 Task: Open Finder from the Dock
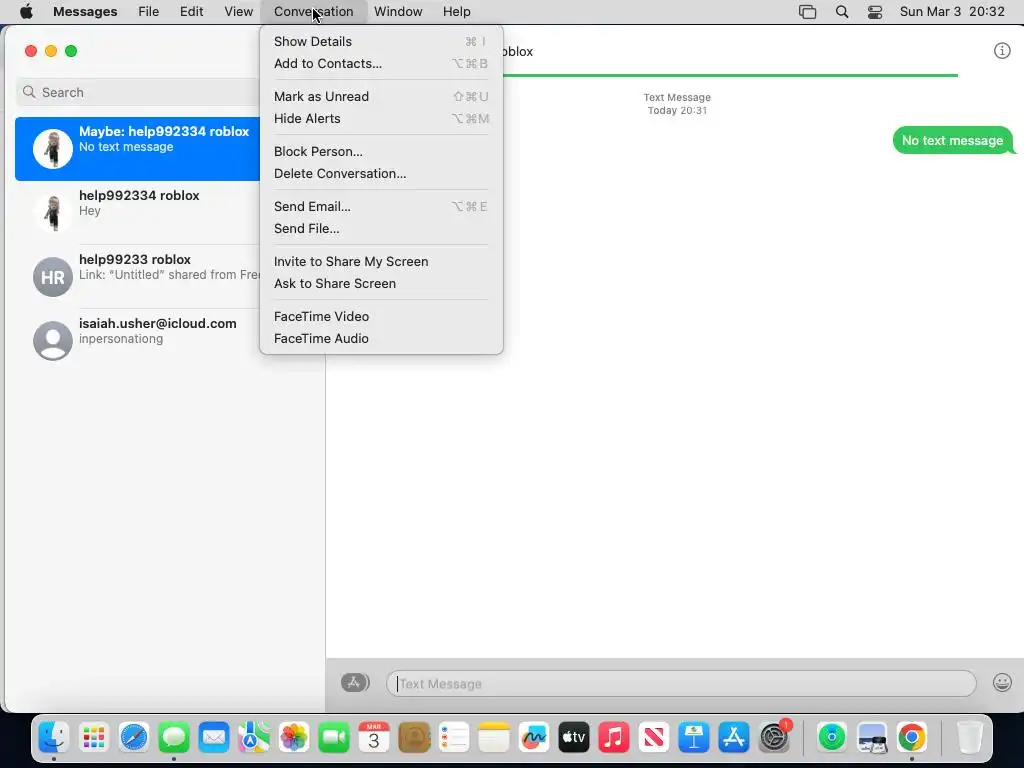click(x=54, y=738)
